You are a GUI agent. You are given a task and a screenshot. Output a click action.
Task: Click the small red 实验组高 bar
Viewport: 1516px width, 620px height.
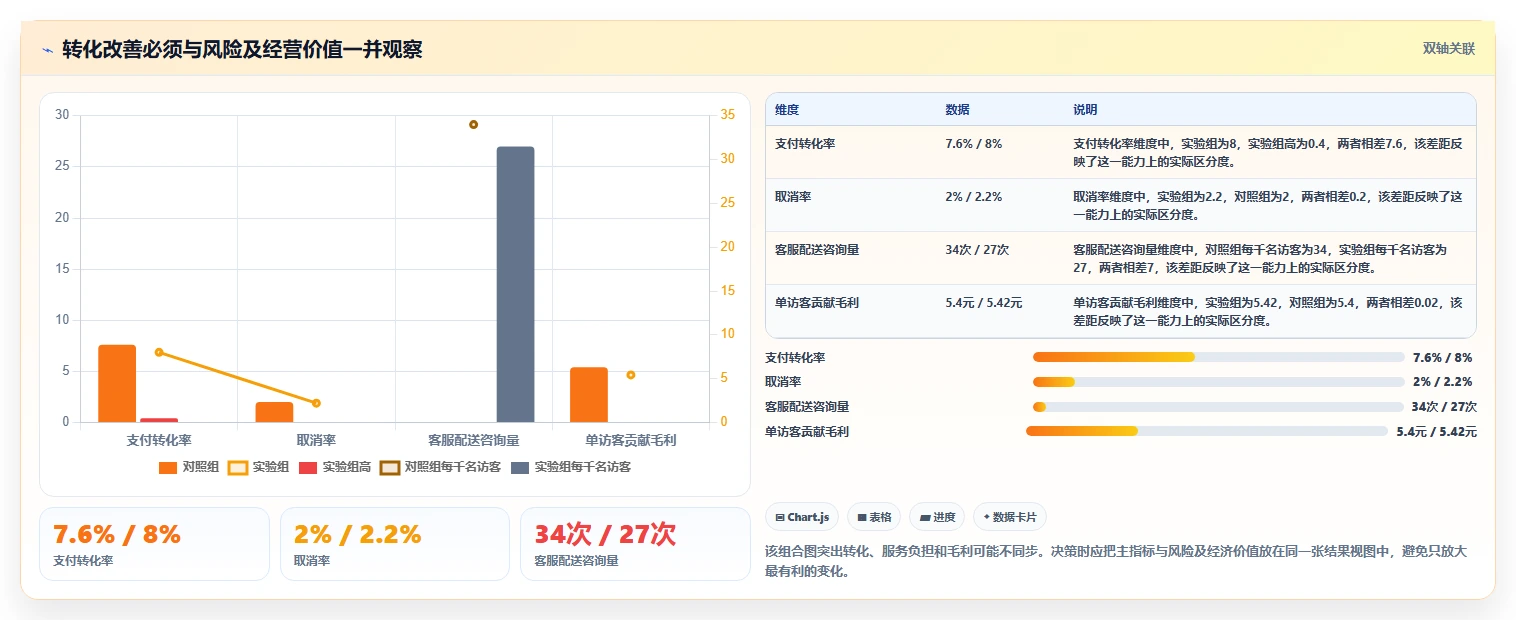click(x=159, y=420)
